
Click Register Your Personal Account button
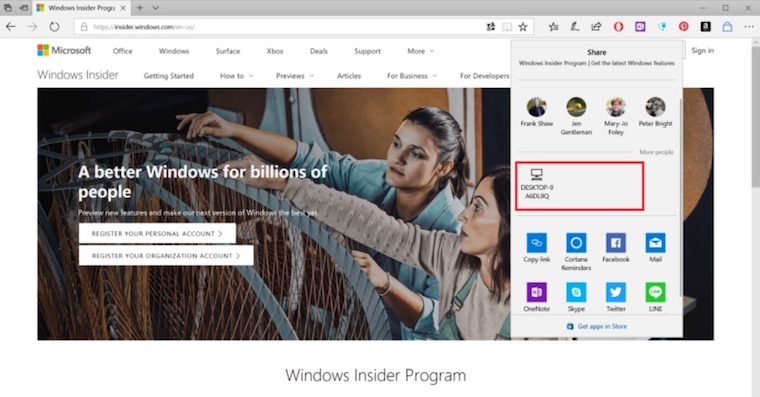click(x=158, y=233)
